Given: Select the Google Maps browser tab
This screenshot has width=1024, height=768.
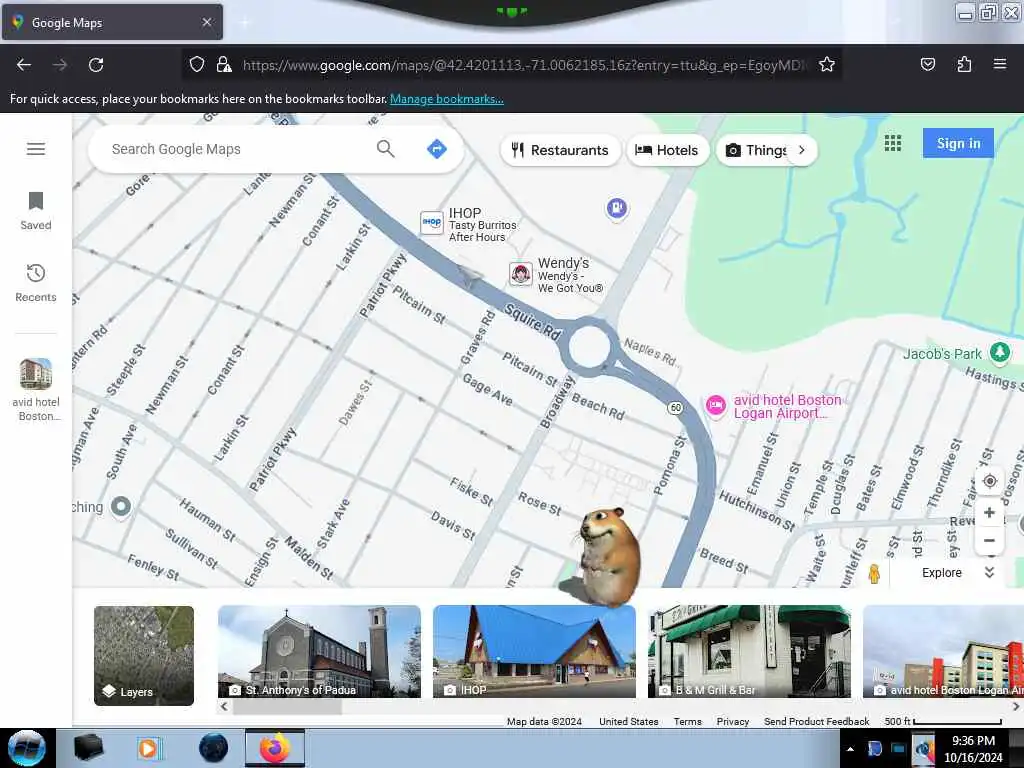Looking at the screenshot, I should pyautogui.click(x=112, y=22).
